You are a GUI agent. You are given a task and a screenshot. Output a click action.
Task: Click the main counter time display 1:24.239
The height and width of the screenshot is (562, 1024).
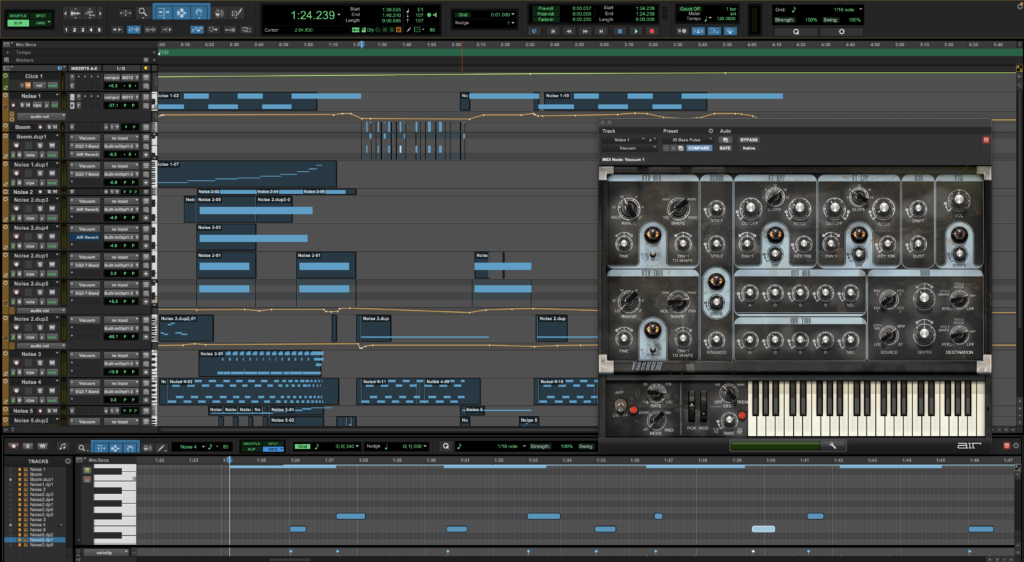point(313,16)
